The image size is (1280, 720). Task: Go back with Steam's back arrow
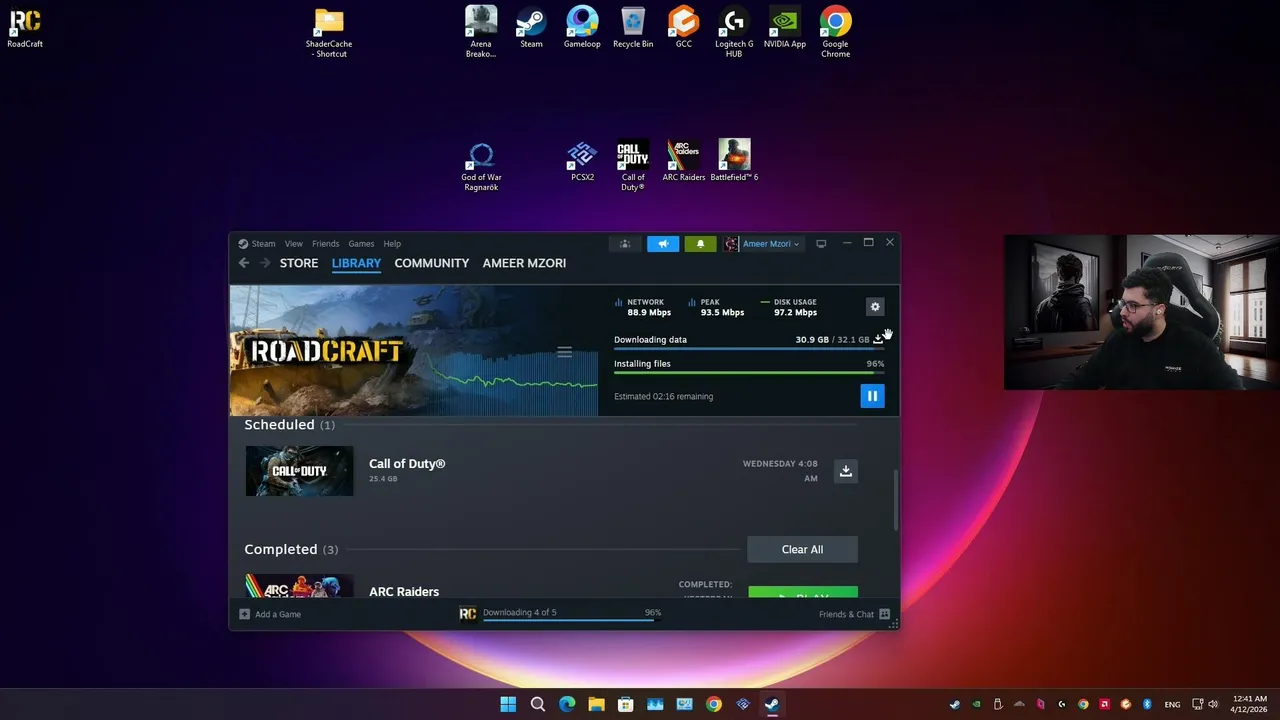[x=244, y=263]
